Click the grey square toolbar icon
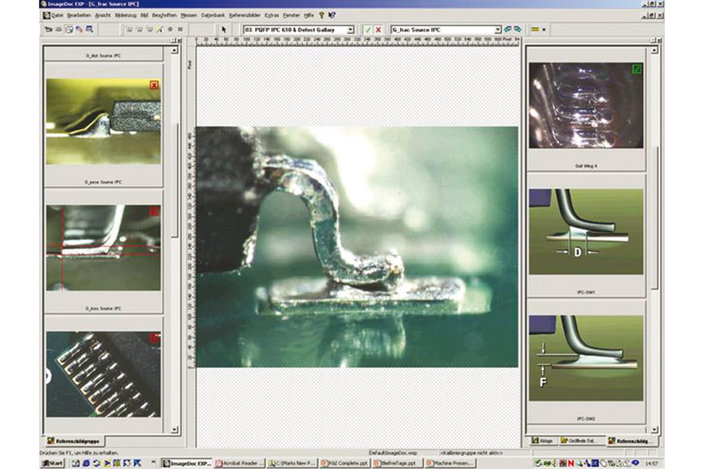 pos(180,30)
